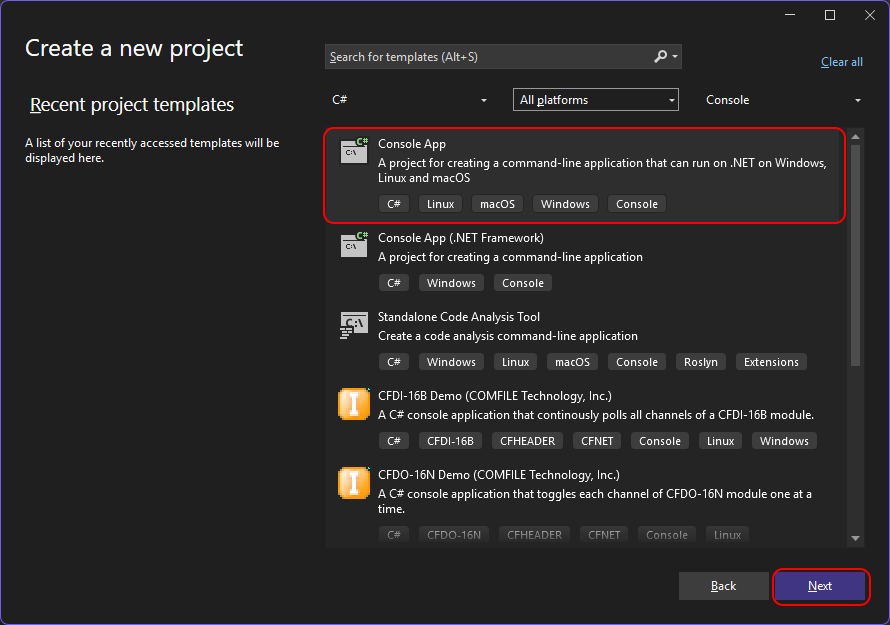The width and height of the screenshot is (890, 625).
Task: Open the C# language filter dropdown
Action: click(x=408, y=100)
